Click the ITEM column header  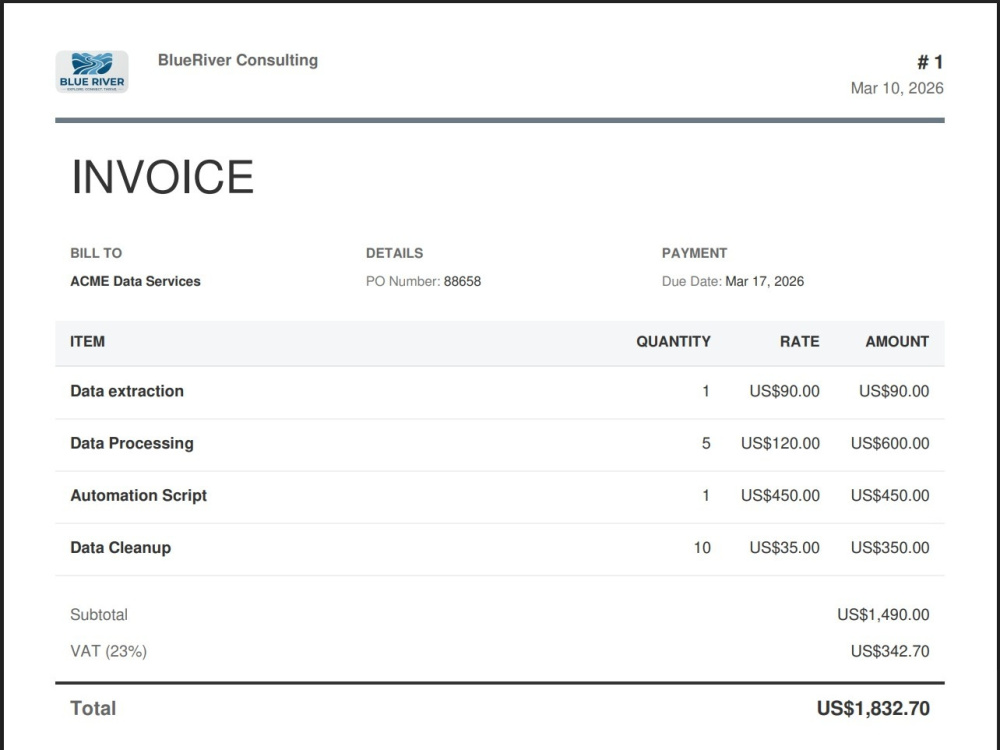click(x=87, y=341)
